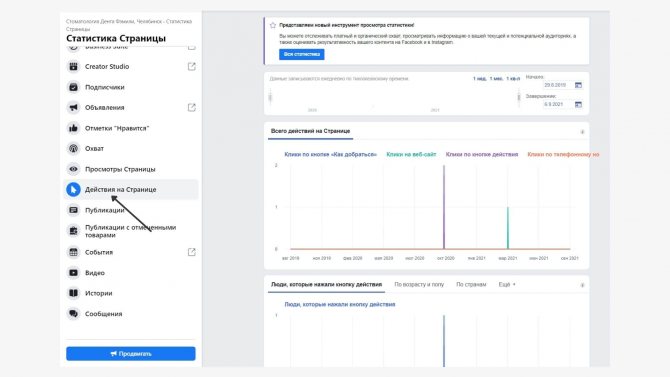Click the Публикации posts icon

coord(73,210)
